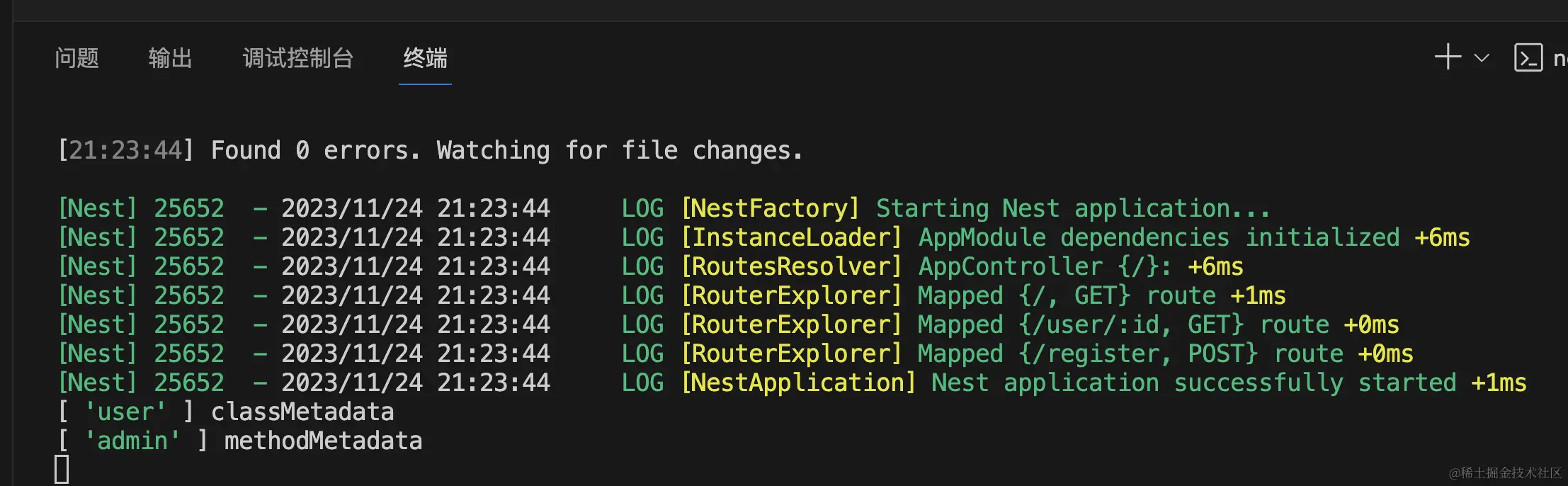Click the [InstanceLoader] log label
This screenshot has width=1568, height=486.
[x=791, y=237]
